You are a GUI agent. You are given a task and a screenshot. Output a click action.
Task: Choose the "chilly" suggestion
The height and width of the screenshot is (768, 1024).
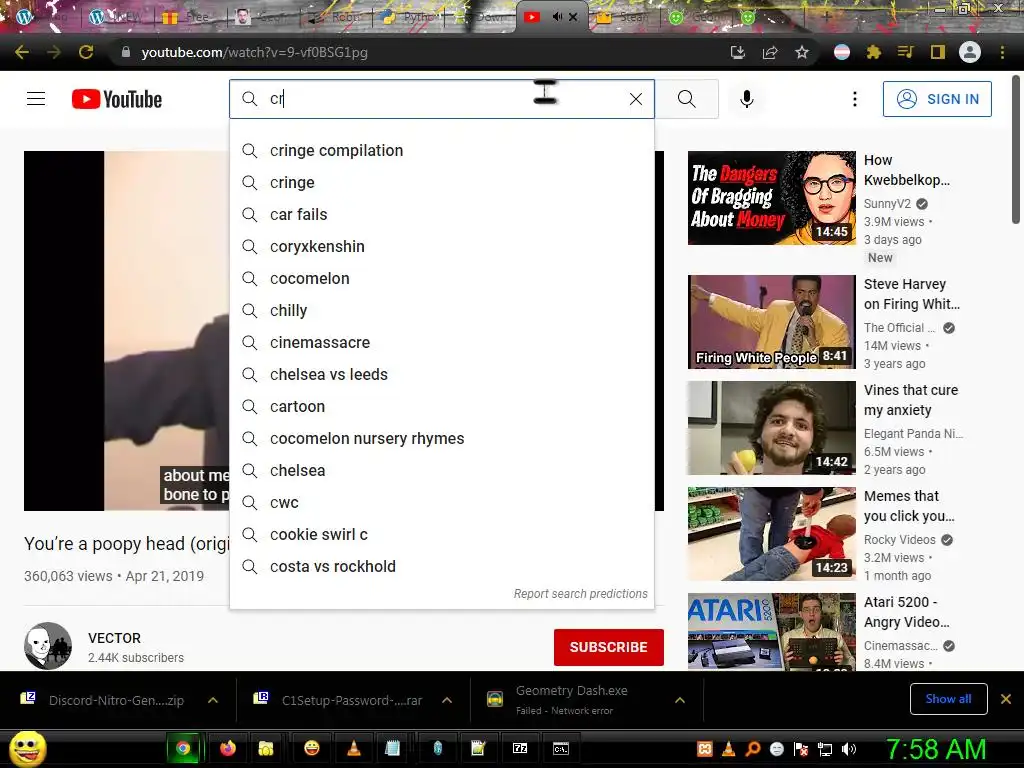441,311
